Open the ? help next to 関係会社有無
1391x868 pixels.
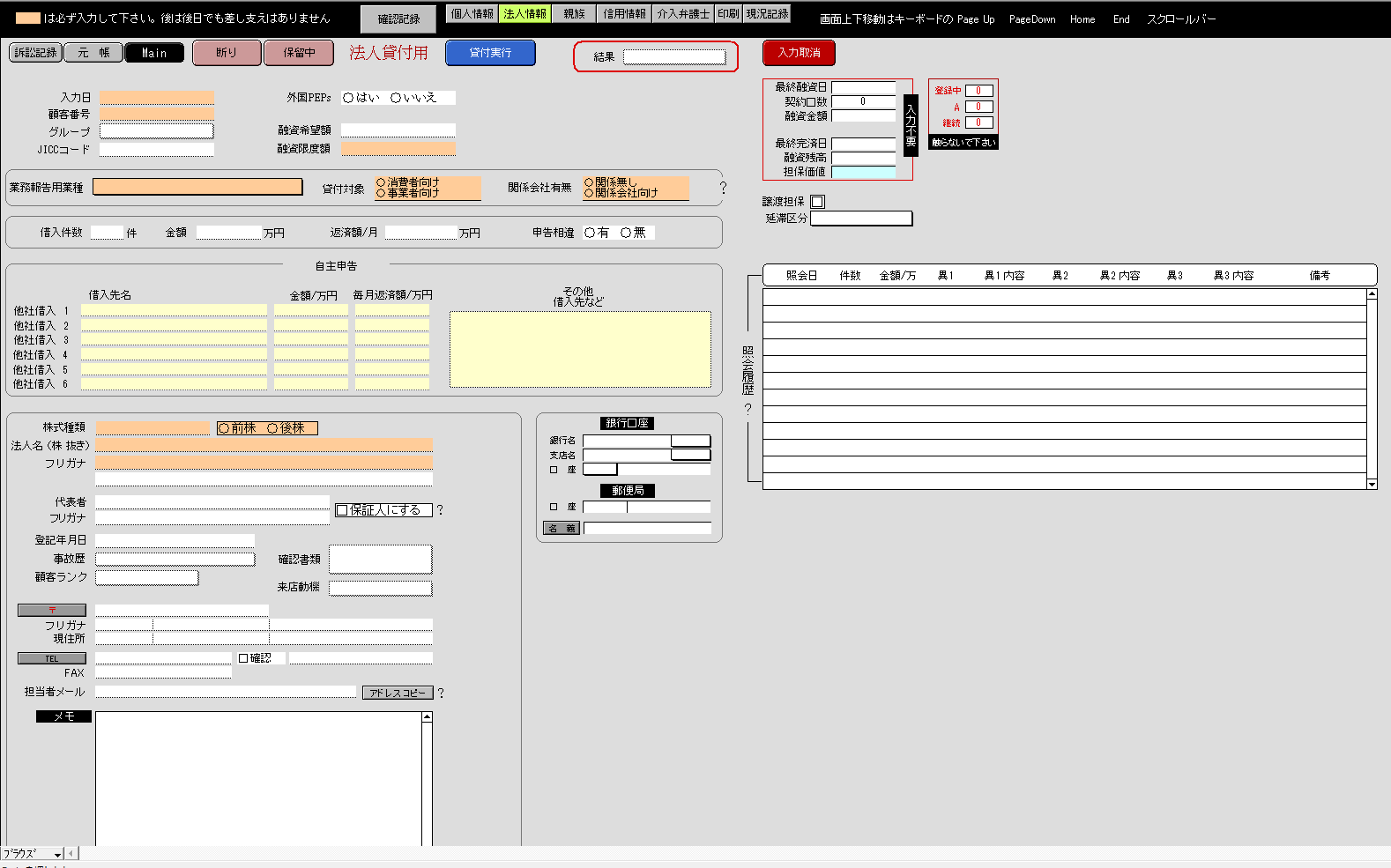724,188
